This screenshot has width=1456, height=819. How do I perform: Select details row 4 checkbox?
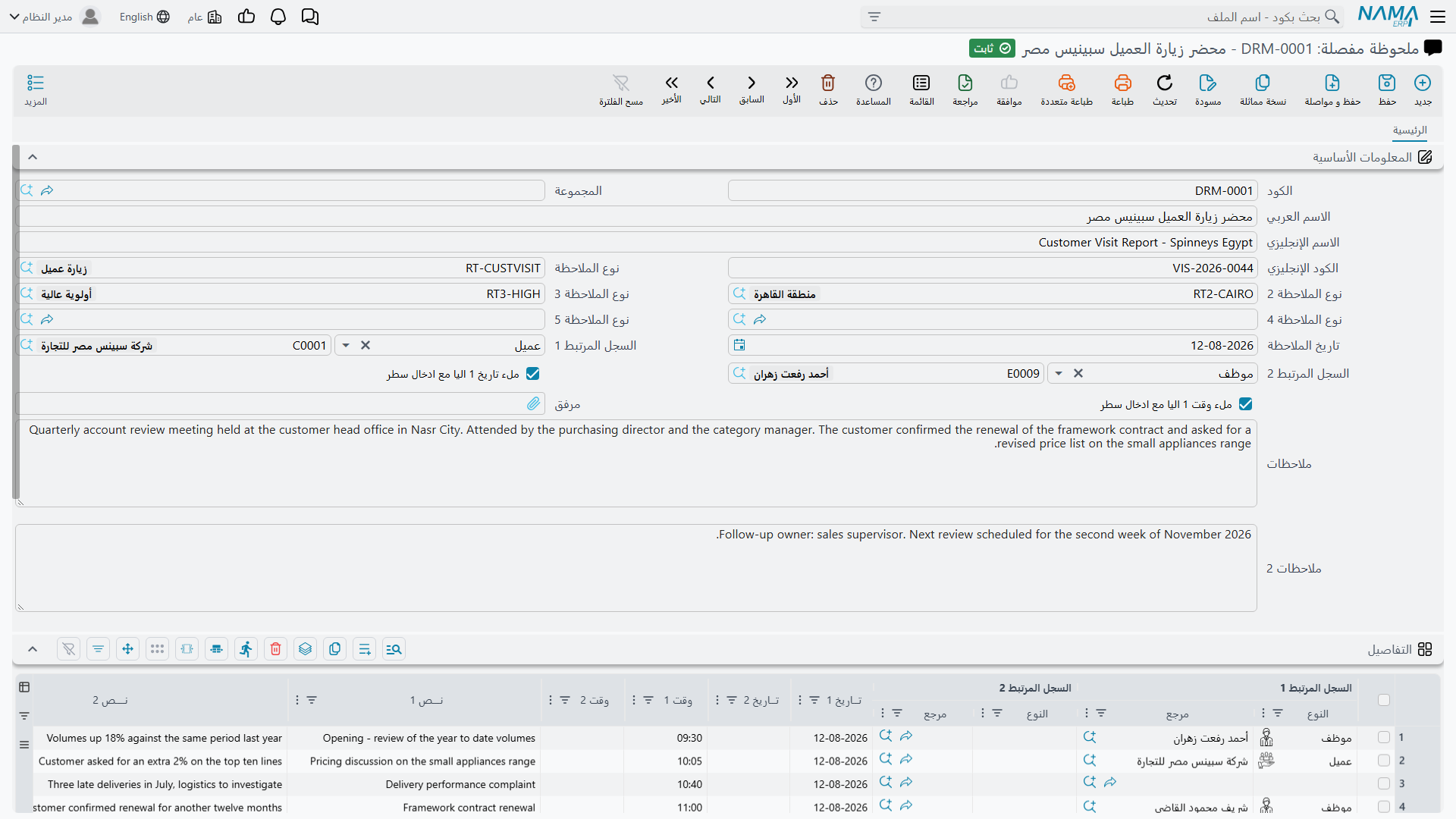tap(1384, 807)
